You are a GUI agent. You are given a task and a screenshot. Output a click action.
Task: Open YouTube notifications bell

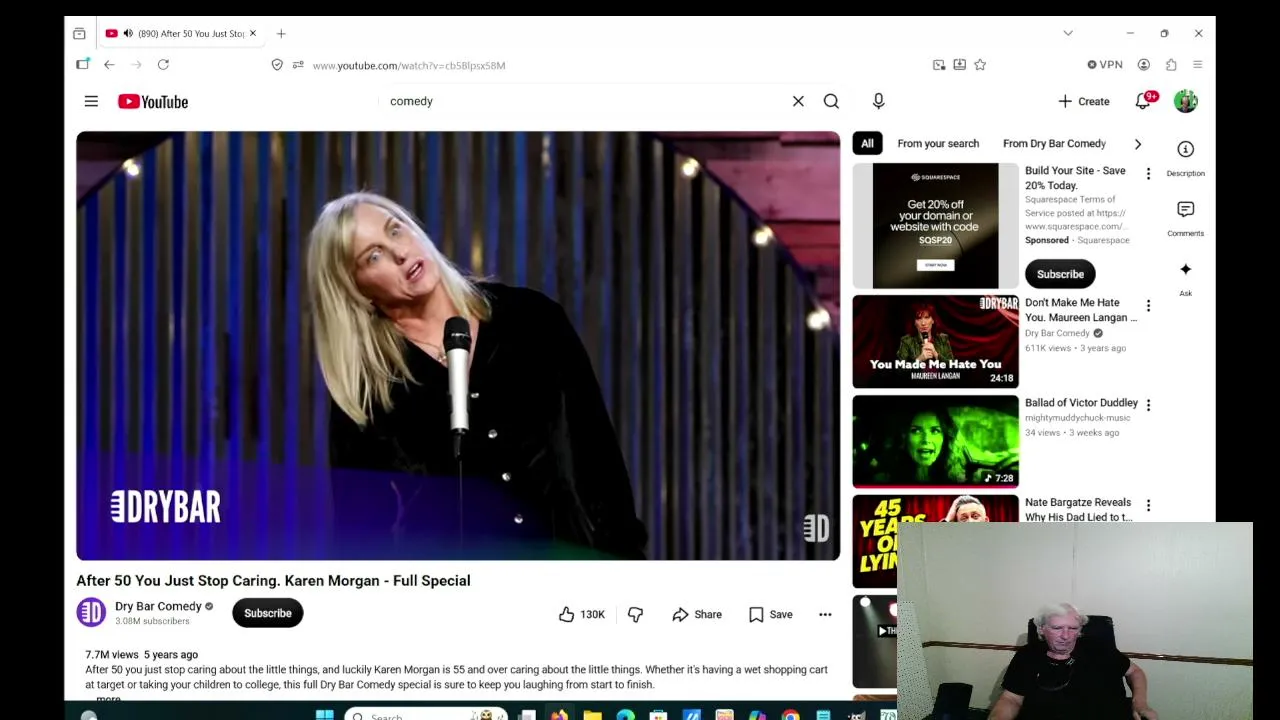pos(1143,101)
